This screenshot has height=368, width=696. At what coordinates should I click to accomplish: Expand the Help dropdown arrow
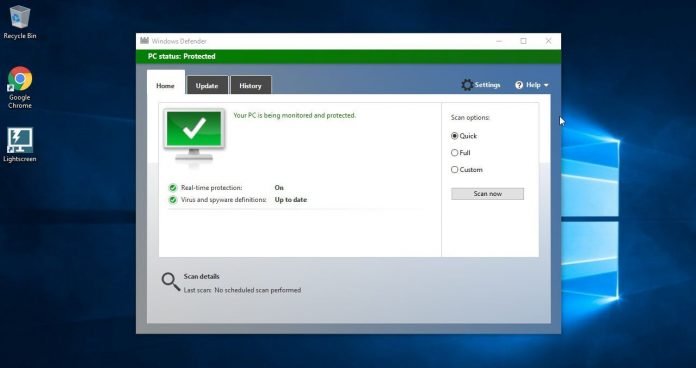pyautogui.click(x=546, y=85)
